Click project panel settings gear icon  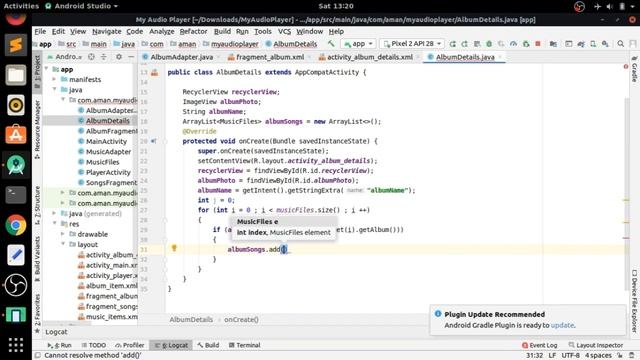tap(119, 57)
